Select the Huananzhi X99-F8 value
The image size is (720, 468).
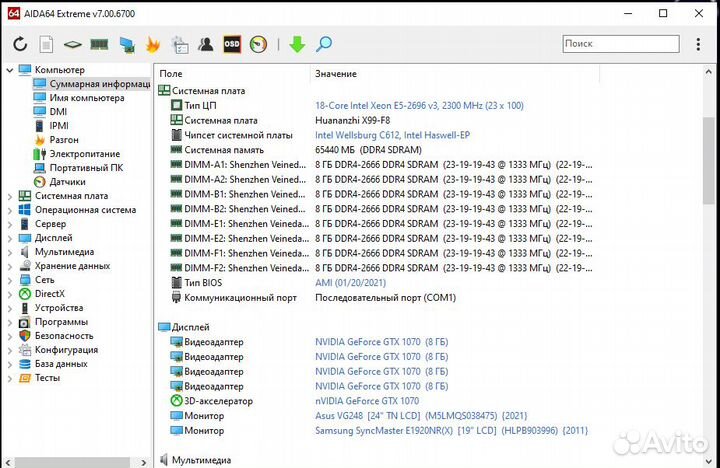point(353,120)
